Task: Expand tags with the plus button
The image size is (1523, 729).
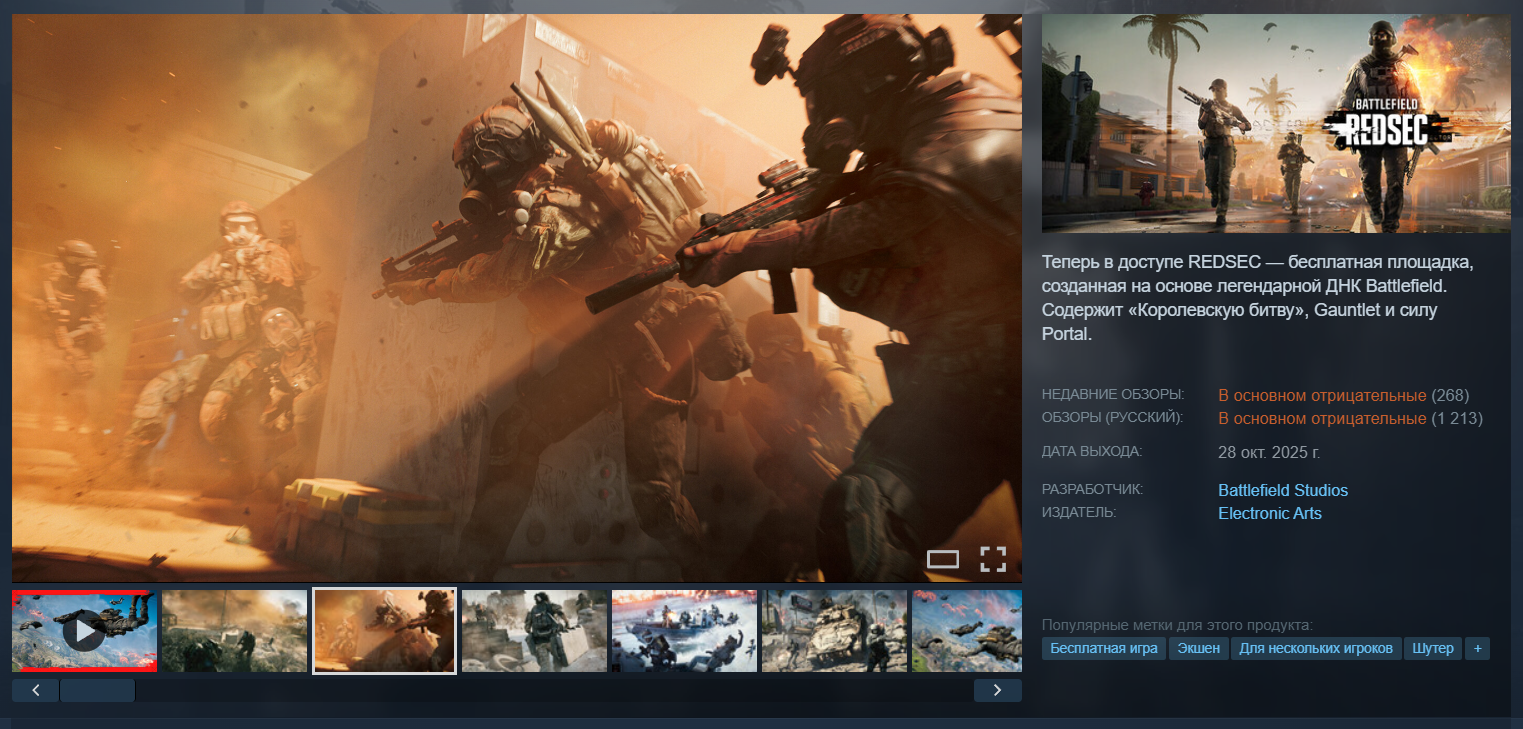Action: [1477, 649]
